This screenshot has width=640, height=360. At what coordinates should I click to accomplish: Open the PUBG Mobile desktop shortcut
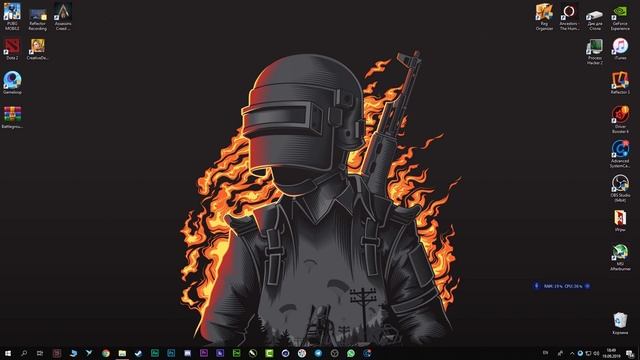12,16
